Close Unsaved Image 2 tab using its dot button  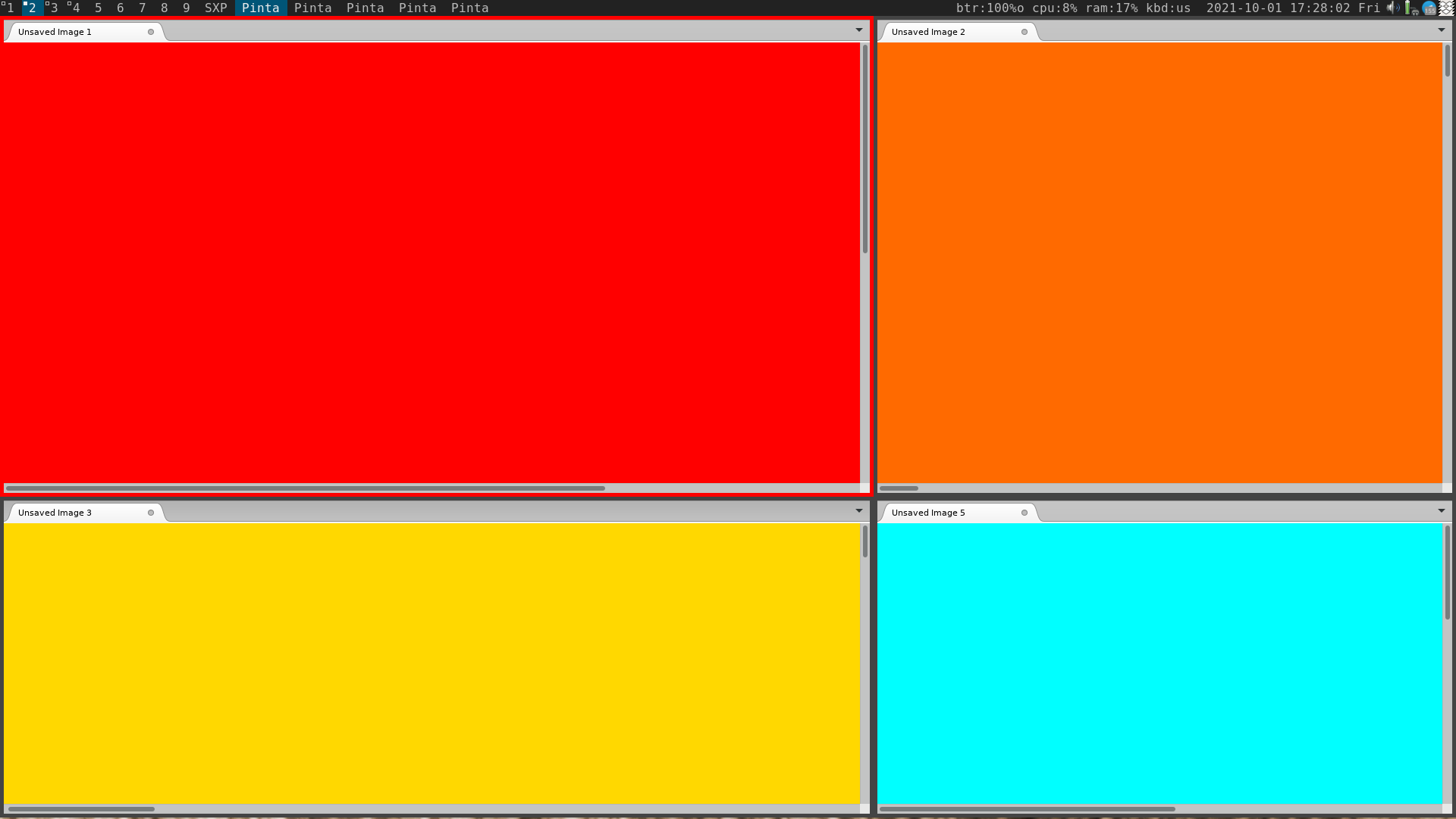(1025, 32)
